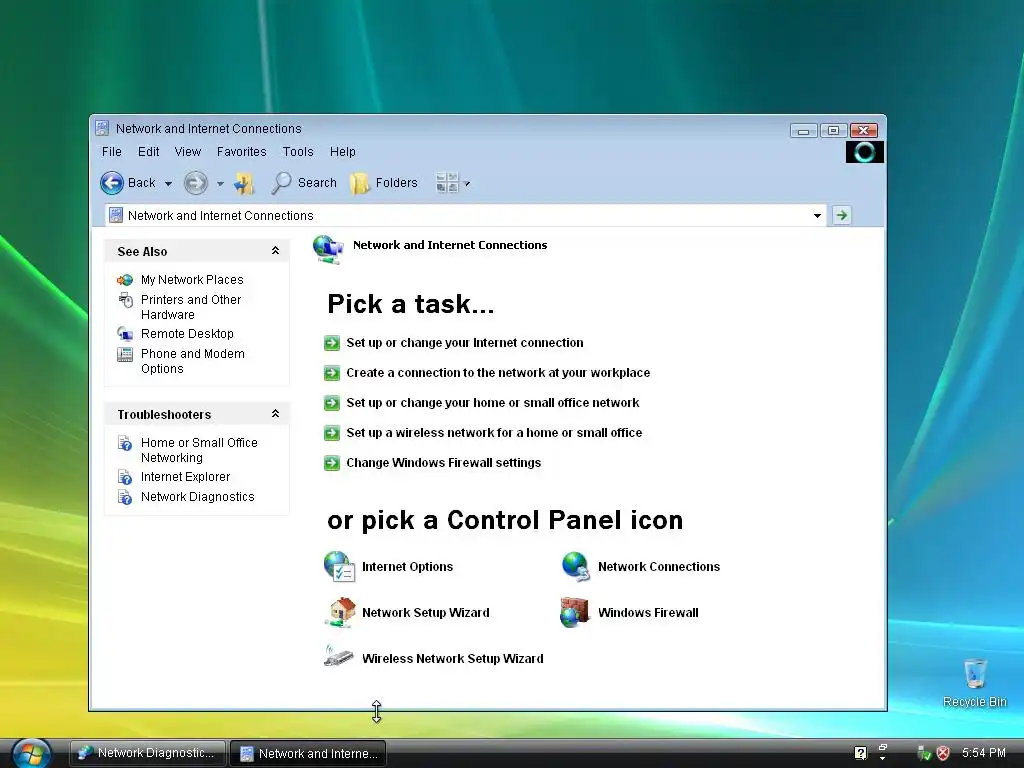Open the address bar dropdown
This screenshot has width=1024, height=768.
(x=817, y=216)
